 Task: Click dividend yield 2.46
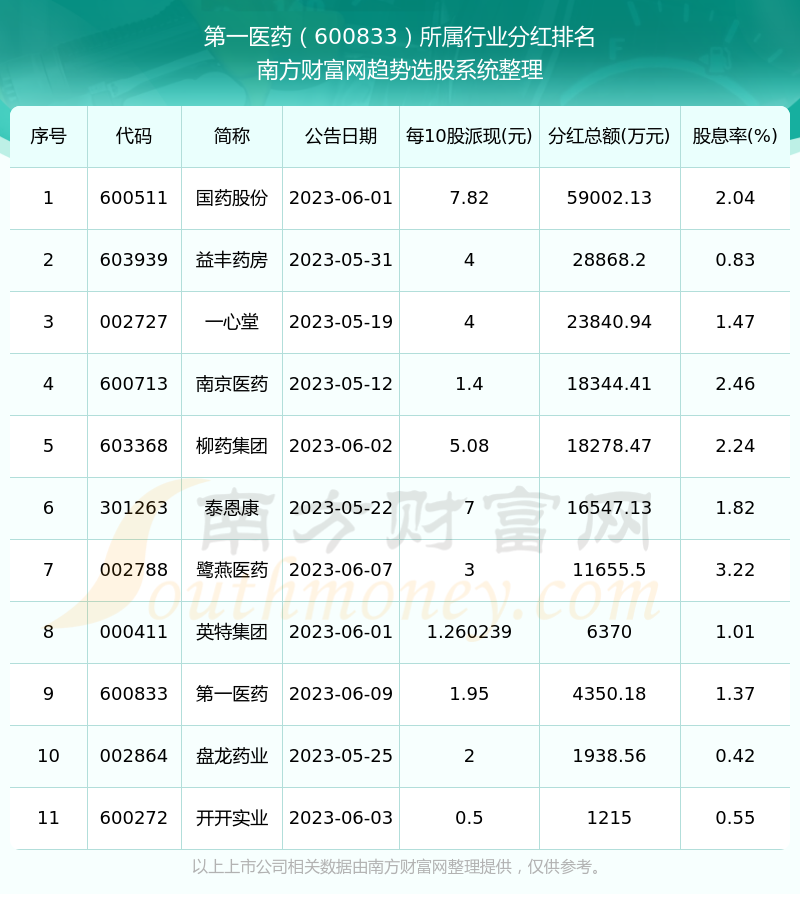click(x=735, y=384)
